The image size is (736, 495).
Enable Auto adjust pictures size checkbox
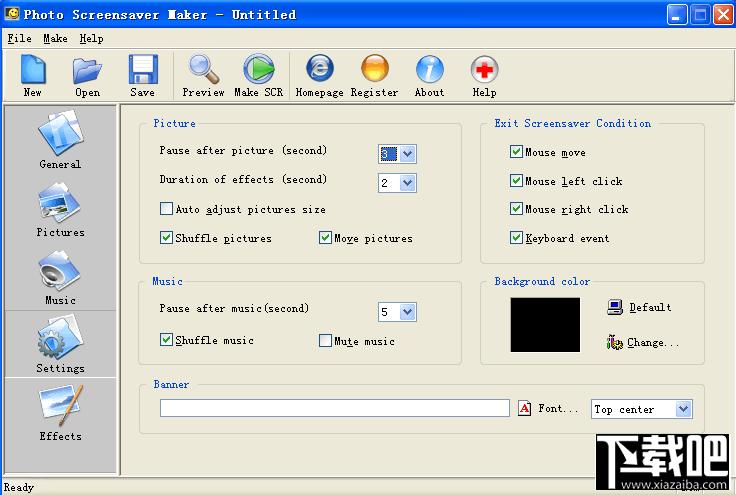[x=166, y=209]
